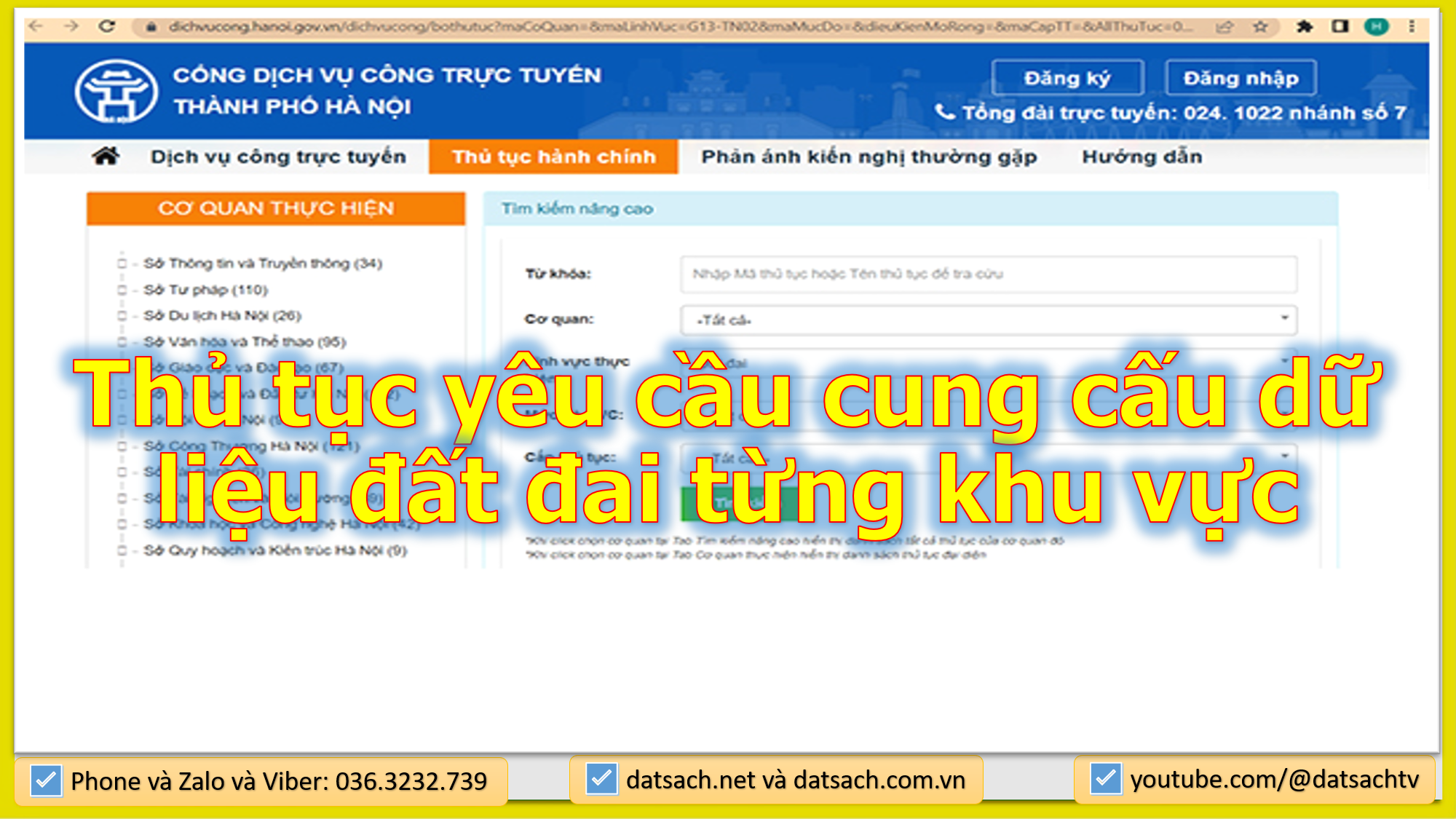The image size is (1456, 819).
Task: Switch to the Thủ tục hành chính tab
Action: click(554, 156)
